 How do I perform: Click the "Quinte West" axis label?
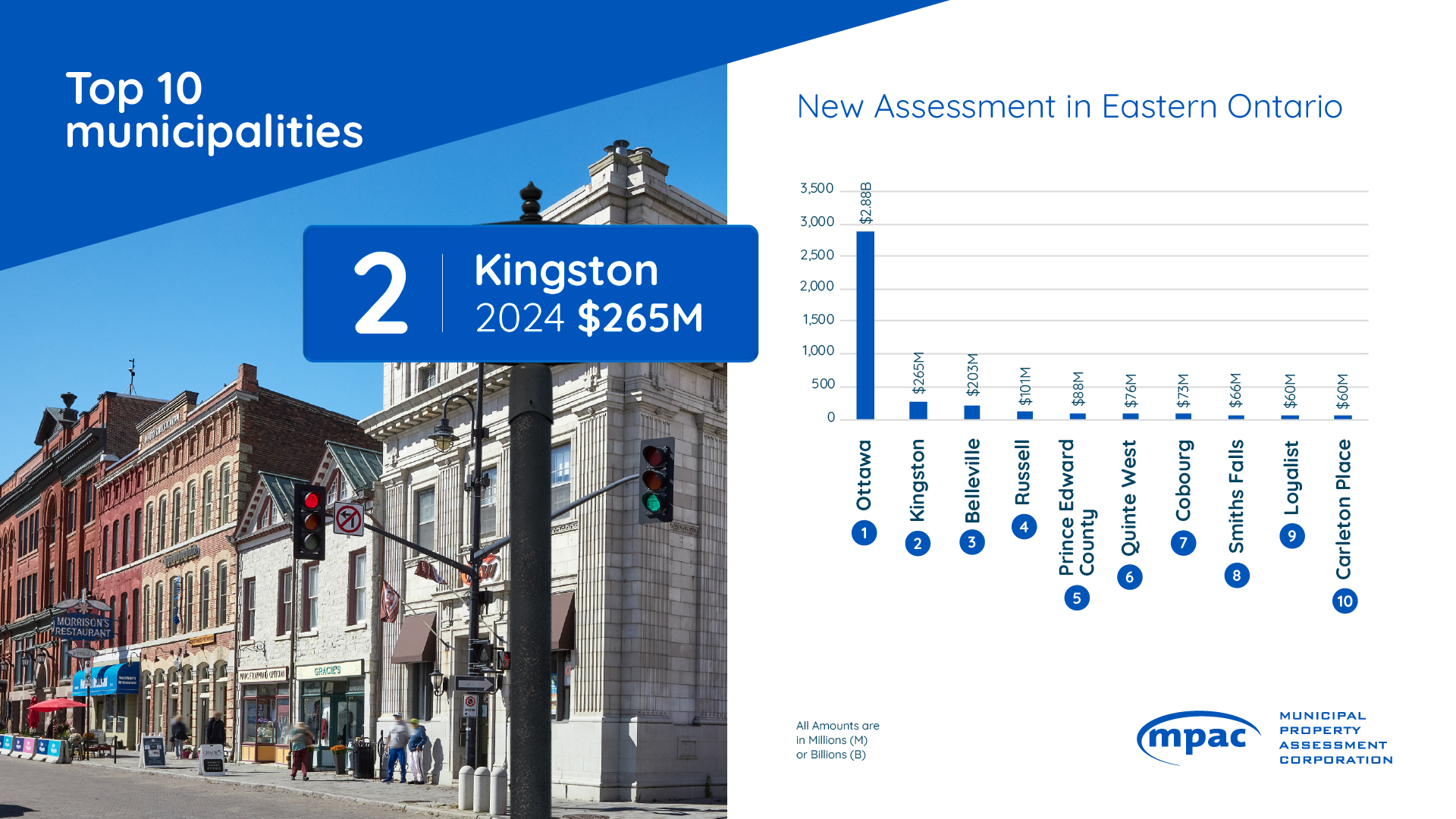(1129, 498)
